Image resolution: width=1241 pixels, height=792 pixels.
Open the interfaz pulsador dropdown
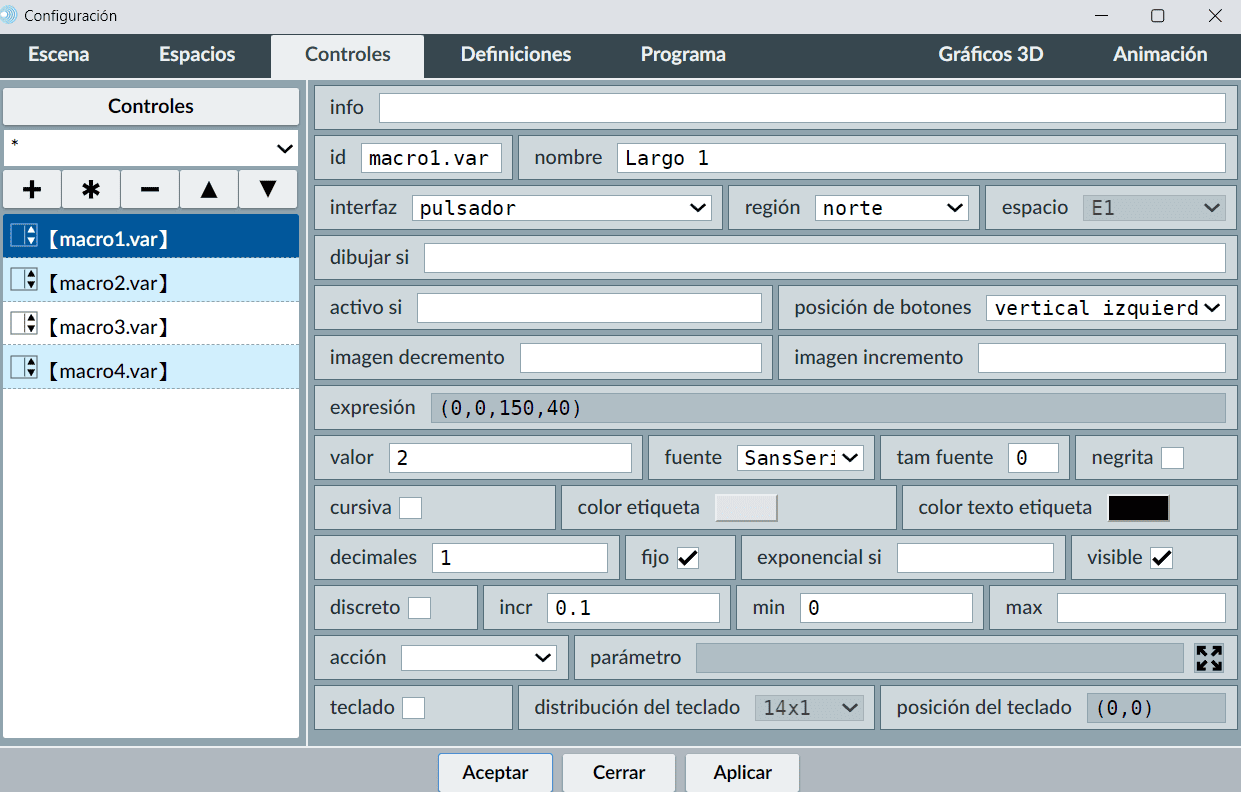[561, 208]
